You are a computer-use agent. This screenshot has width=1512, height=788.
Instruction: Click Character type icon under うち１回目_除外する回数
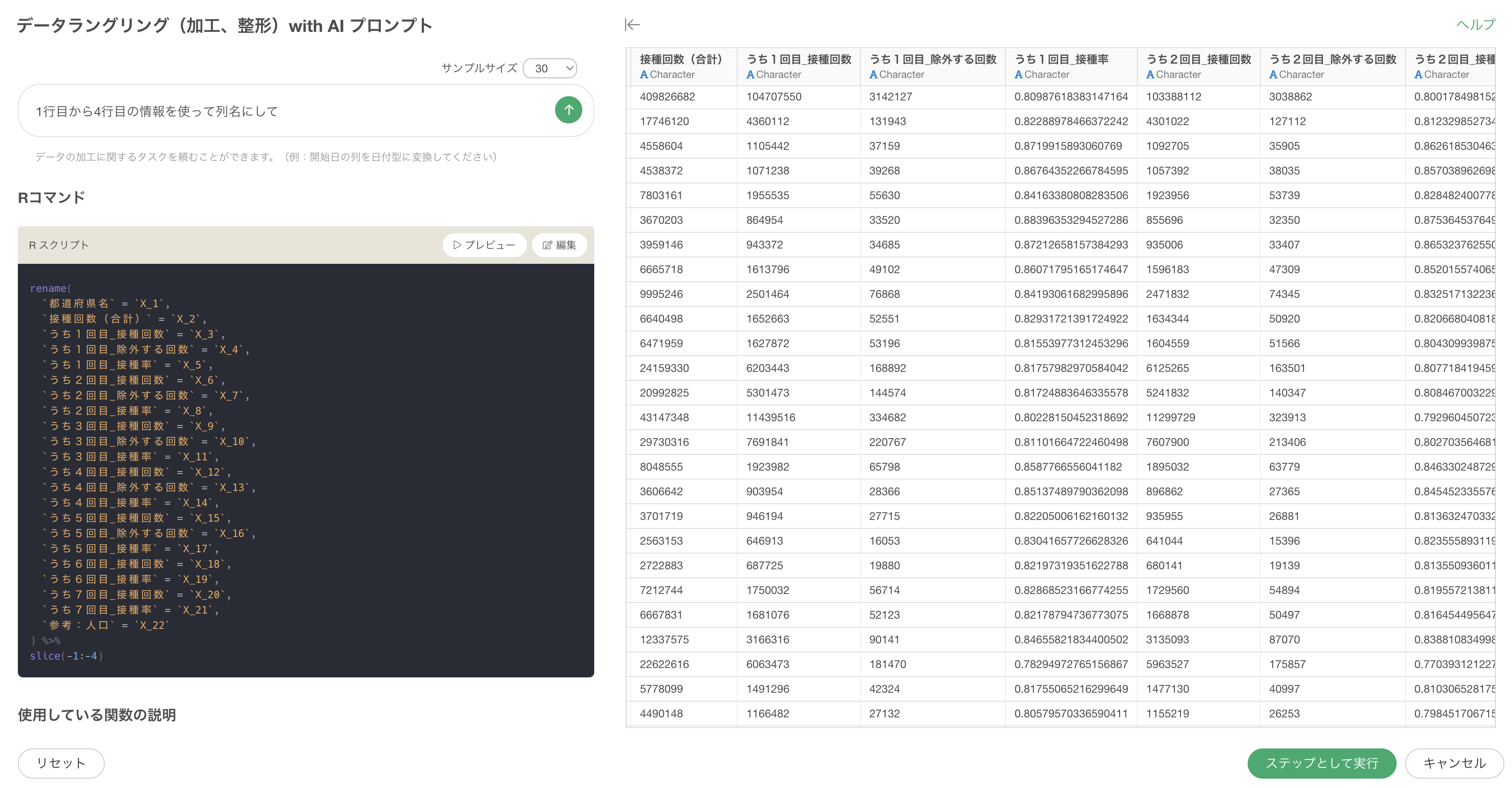pos(873,74)
